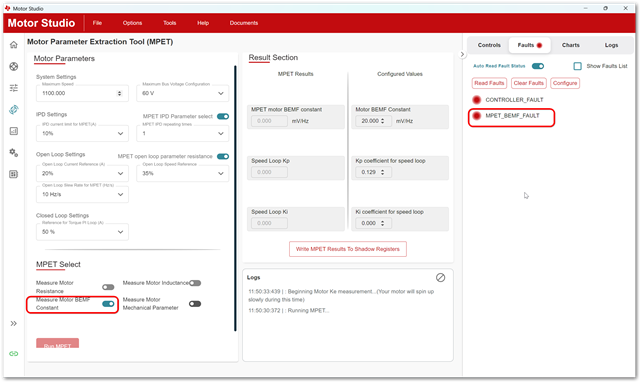Click the Speed Loop Ki result field
This screenshot has height=382, width=640.
pyautogui.click(x=269, y=223)
